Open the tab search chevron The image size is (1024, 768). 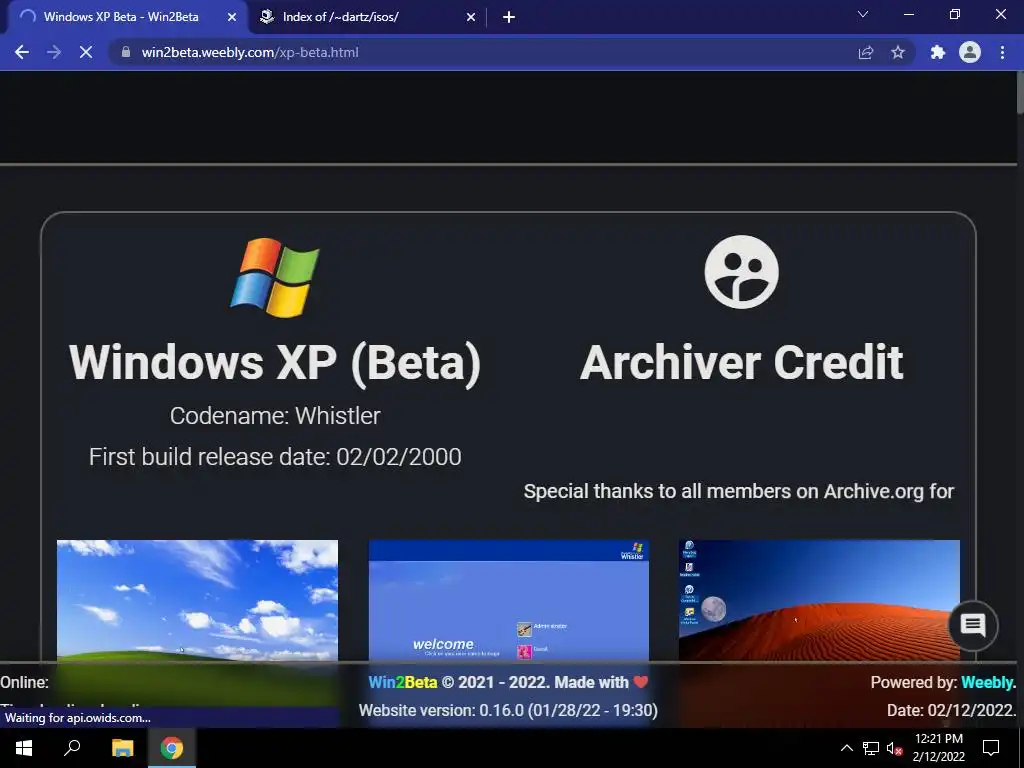[x=863, y=14]
